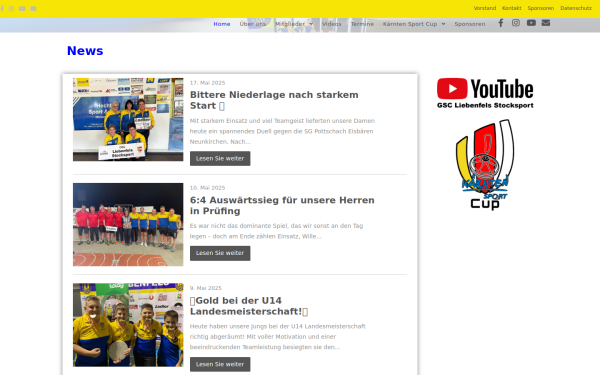
Task: Open the YouTube GSC Liebenfels Stocksport logo
Action: click(x=485, y=93)
